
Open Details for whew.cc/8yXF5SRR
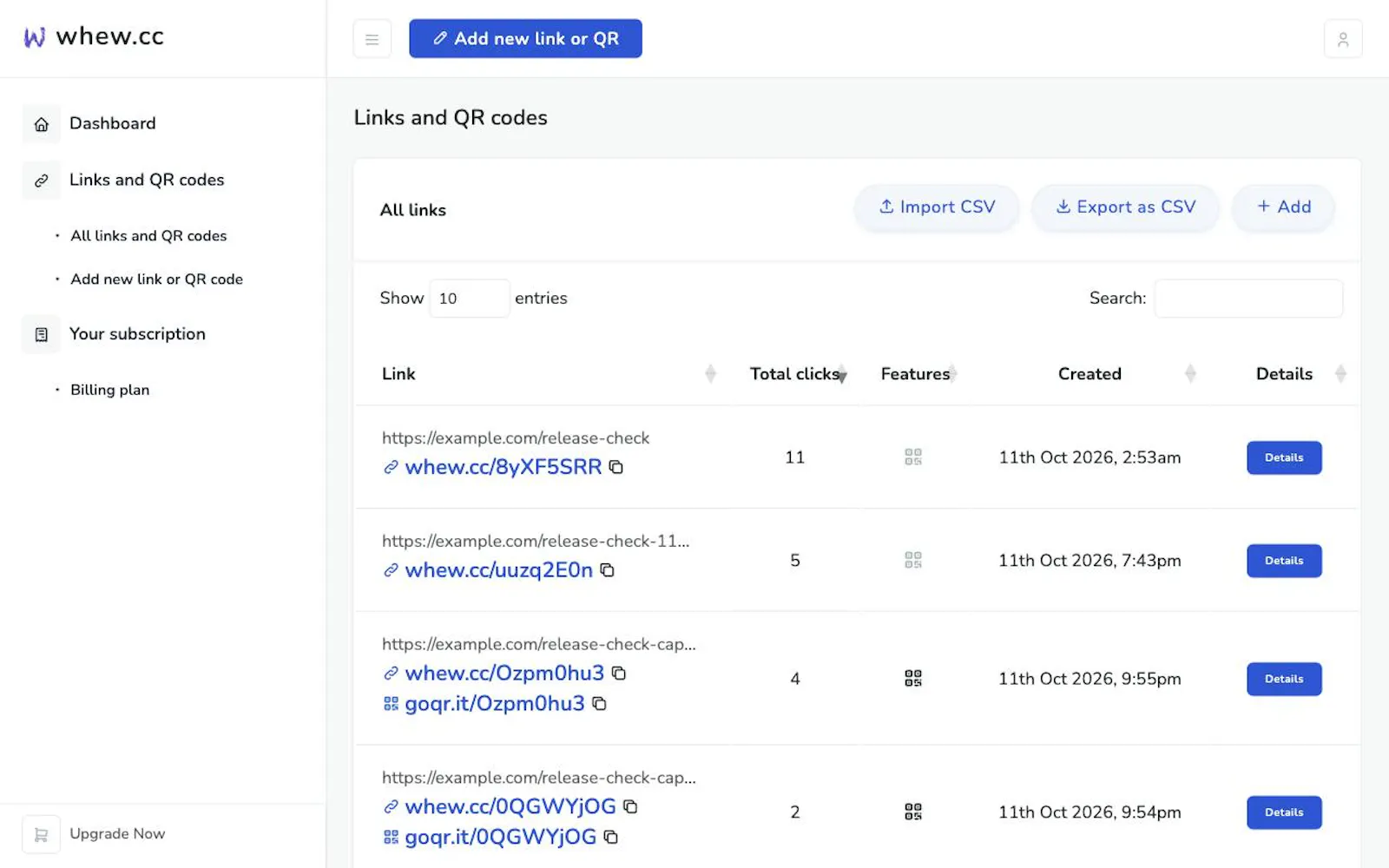pyautogui.click(x=1284, y=458)
